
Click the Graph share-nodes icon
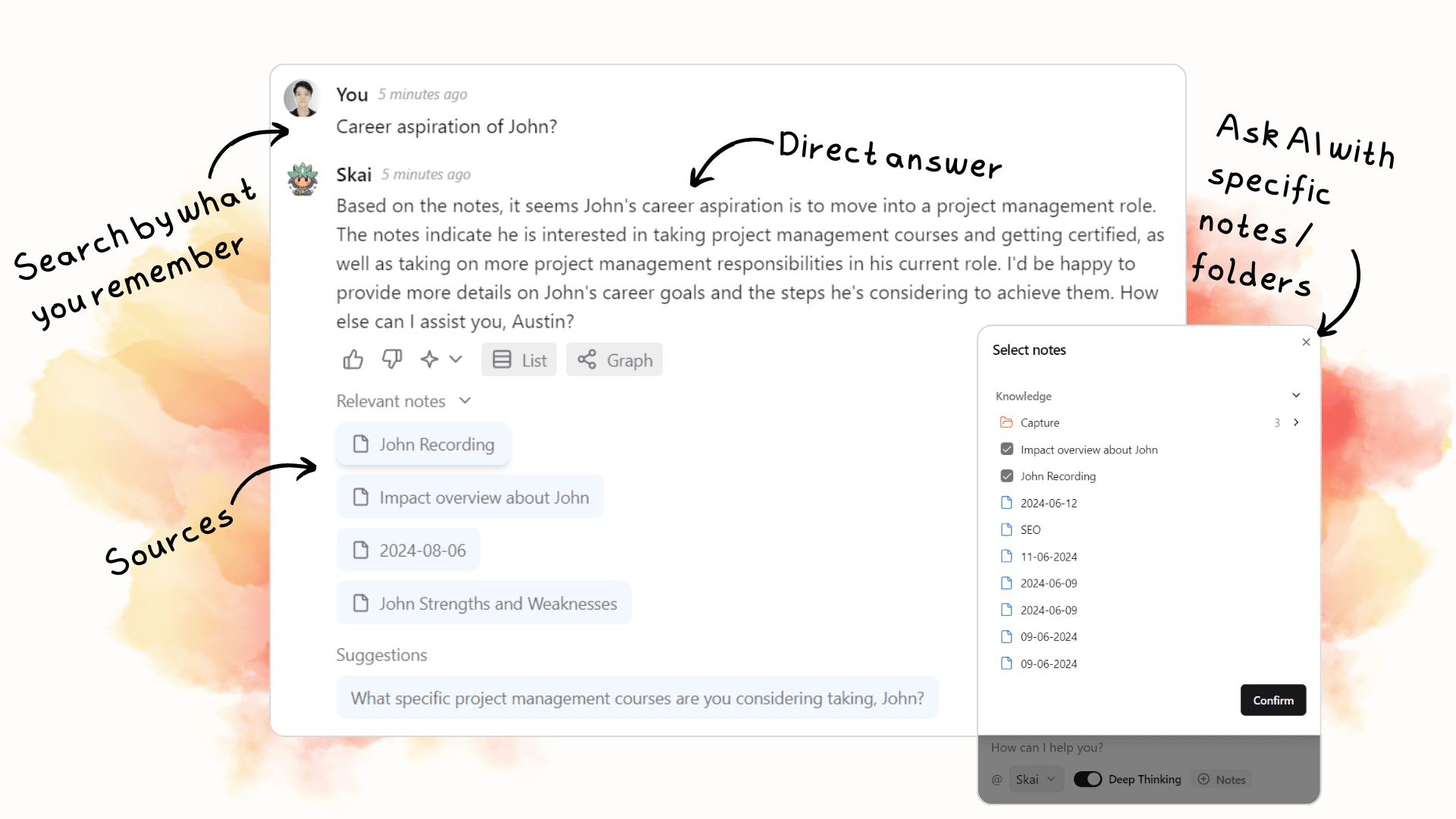pyautogui.click(x=587, y=359)
